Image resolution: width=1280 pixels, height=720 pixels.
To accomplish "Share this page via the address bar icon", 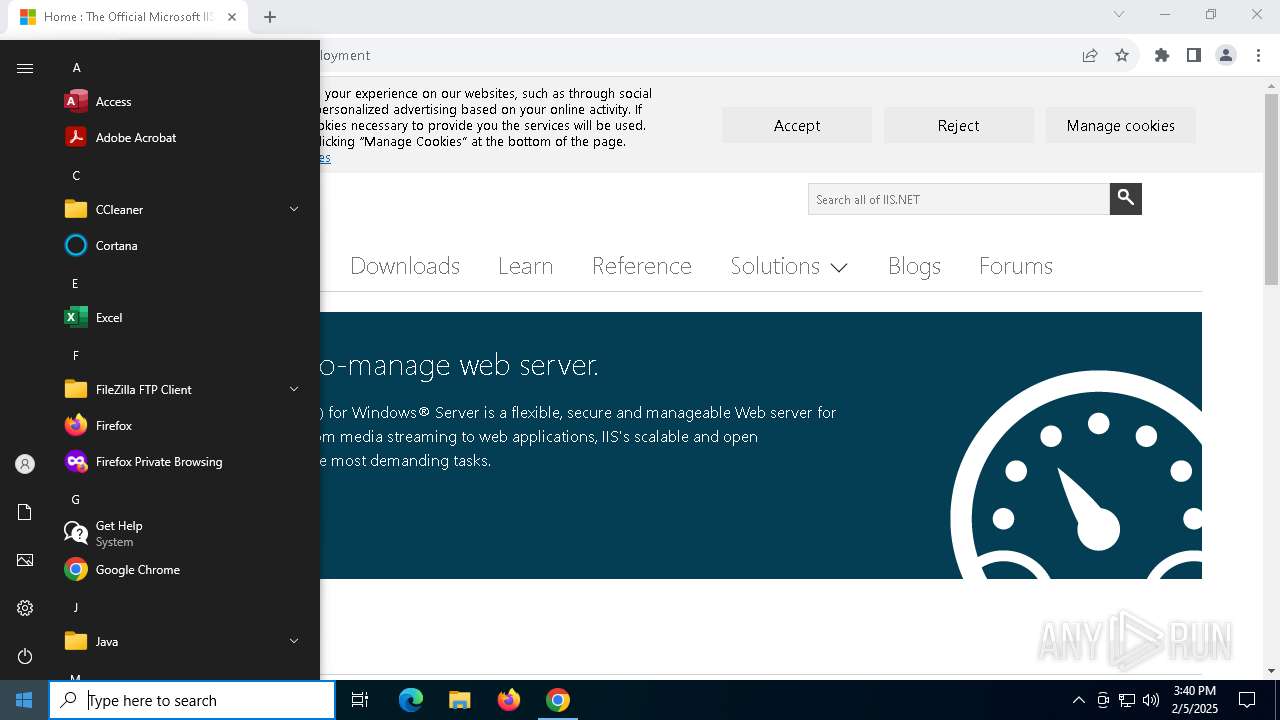I will [x=1090, y=55].
